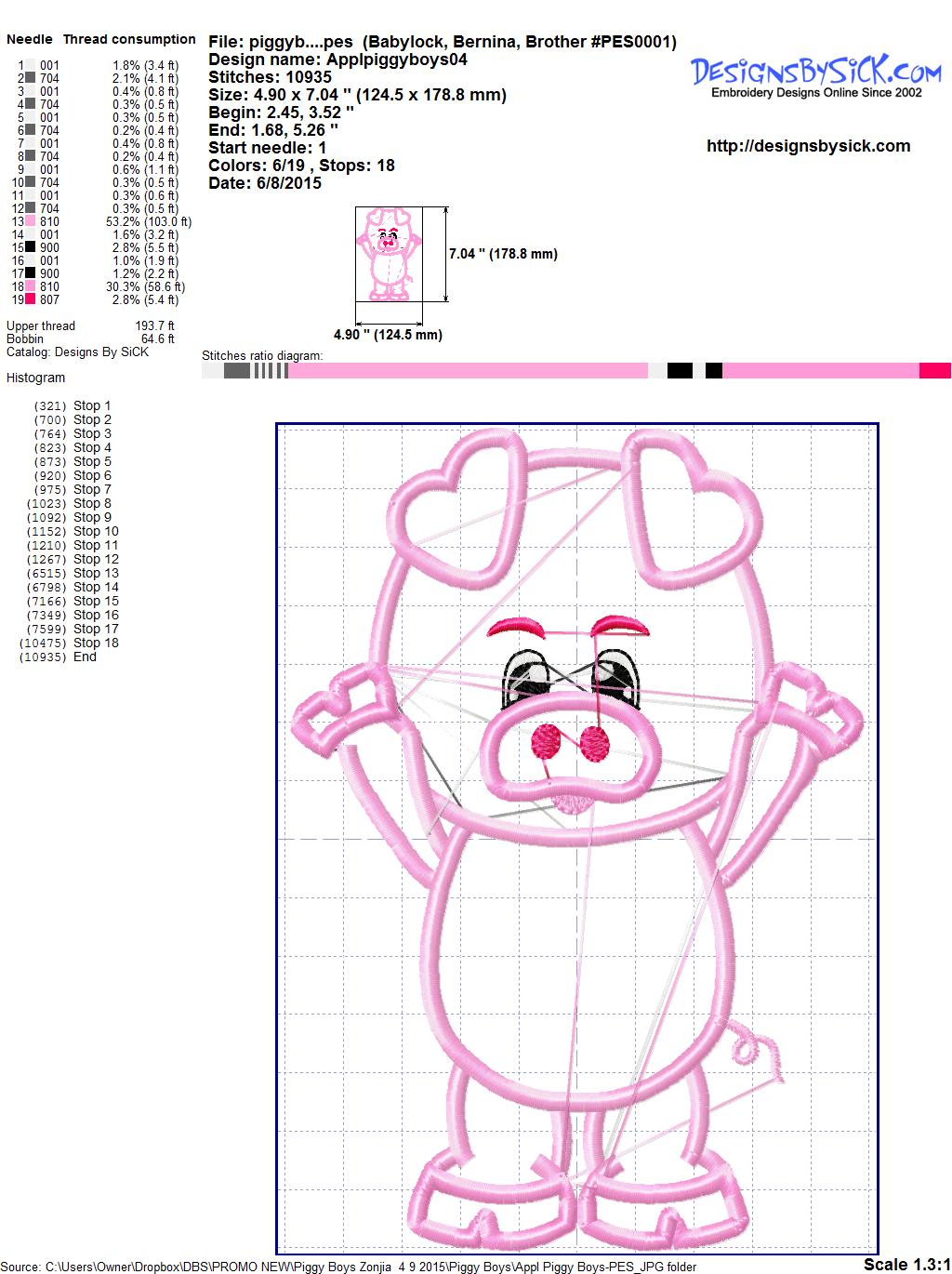Select the gray swatch for needle 2

tap(31, 78)
